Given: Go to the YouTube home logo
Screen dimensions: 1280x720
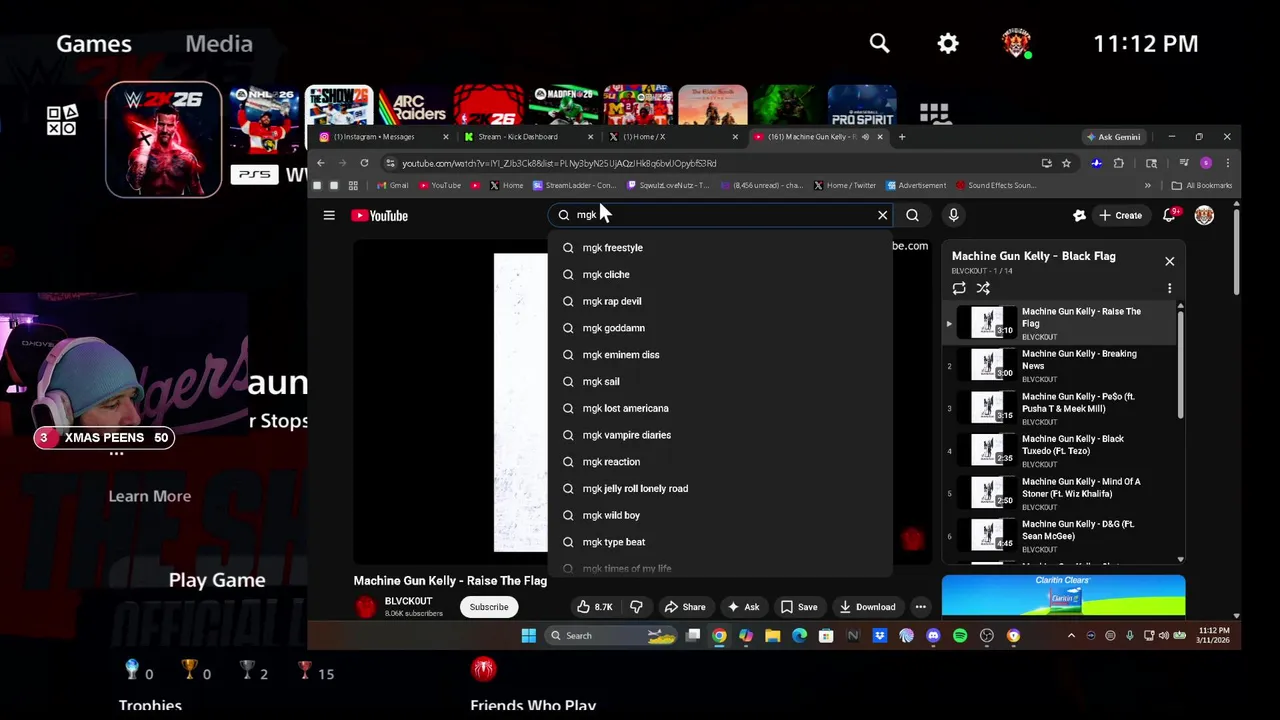Looking at the screenshot, I should [x=379, y=215].
